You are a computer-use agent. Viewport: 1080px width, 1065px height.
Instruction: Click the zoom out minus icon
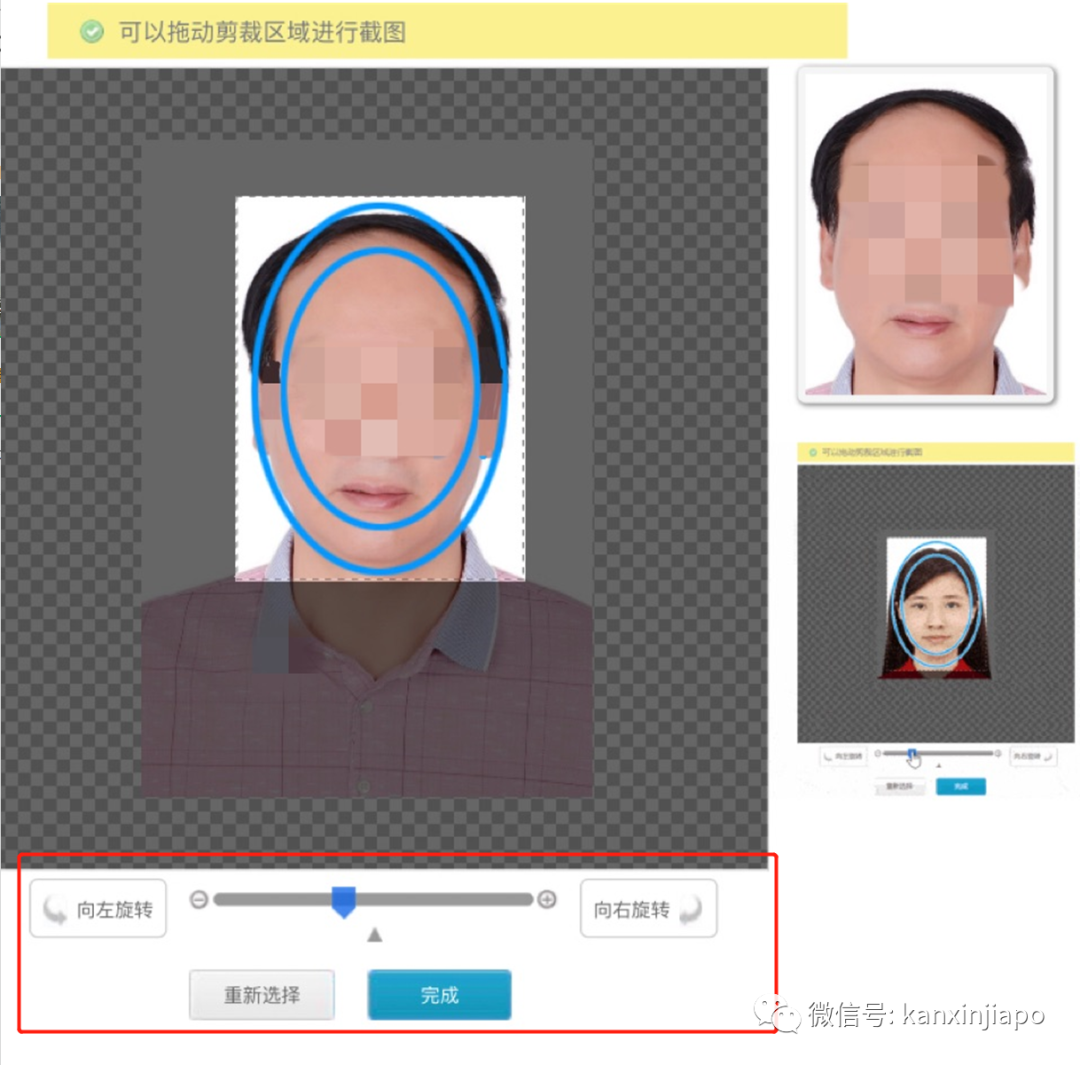point(198,900)
